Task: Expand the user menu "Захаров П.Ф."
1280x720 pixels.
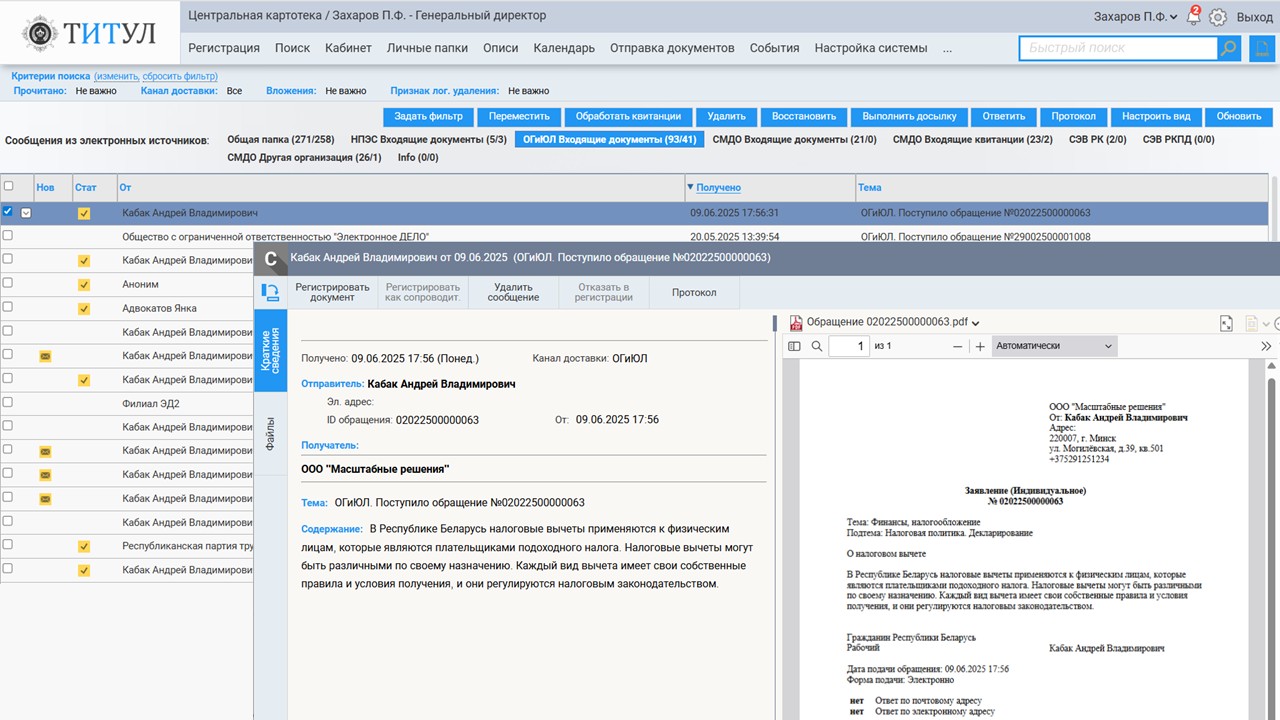Action: (1136, 17)
